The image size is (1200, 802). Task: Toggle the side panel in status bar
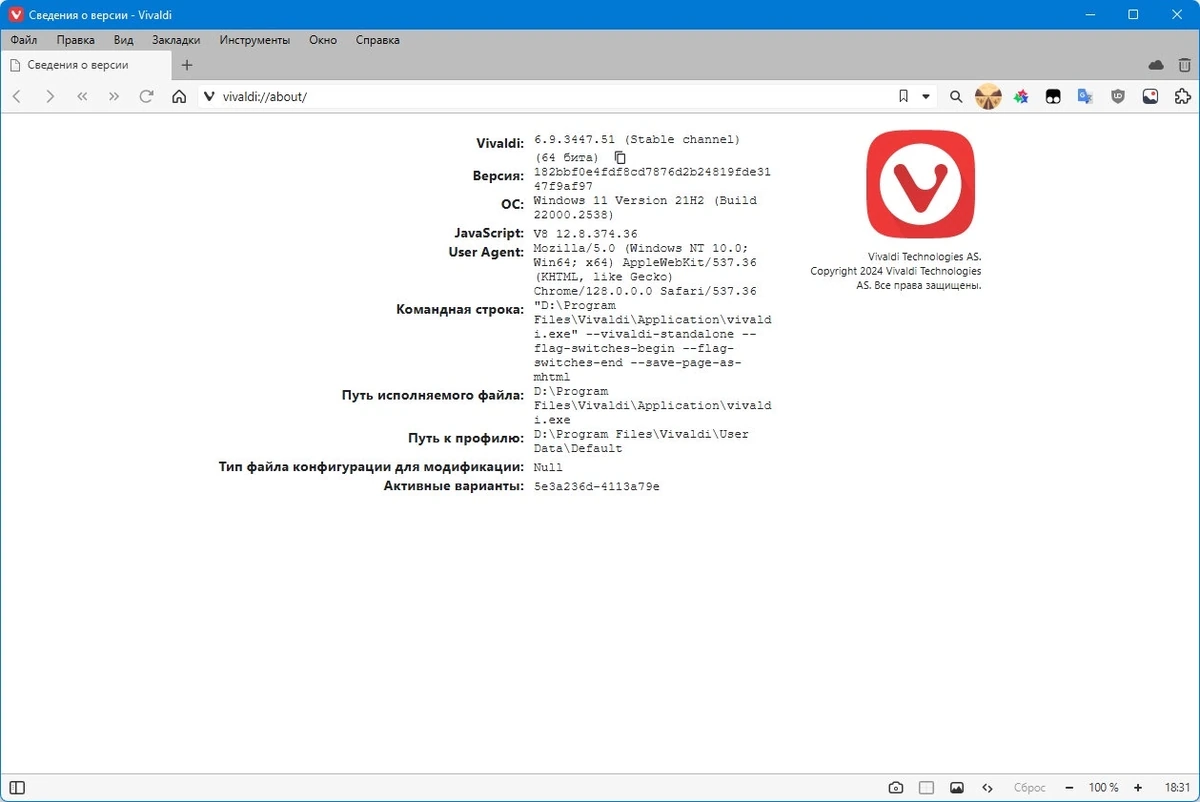click(x=17, y=787)
